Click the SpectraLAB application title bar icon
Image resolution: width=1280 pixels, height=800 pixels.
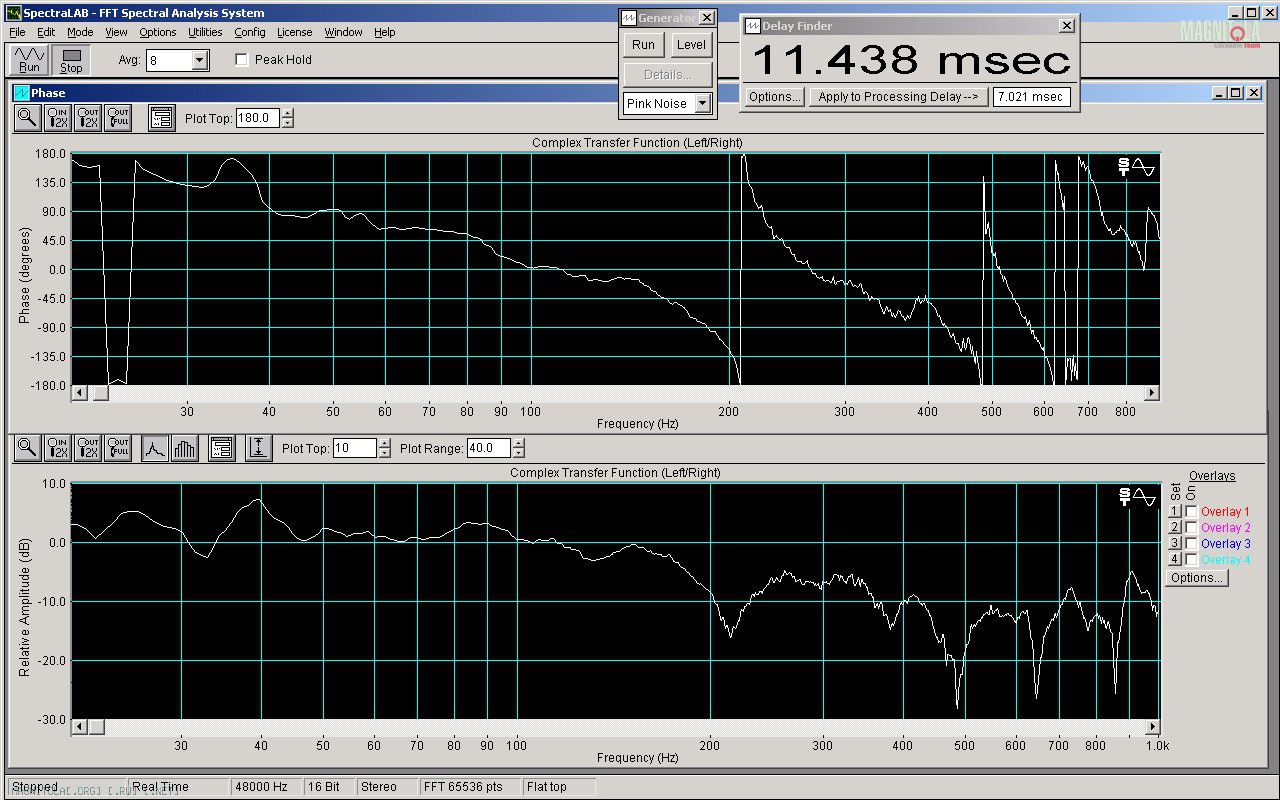coord(13,13)
